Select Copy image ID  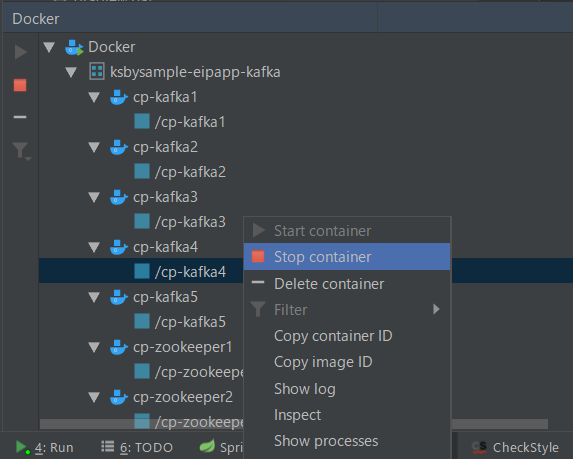(347, 362)
